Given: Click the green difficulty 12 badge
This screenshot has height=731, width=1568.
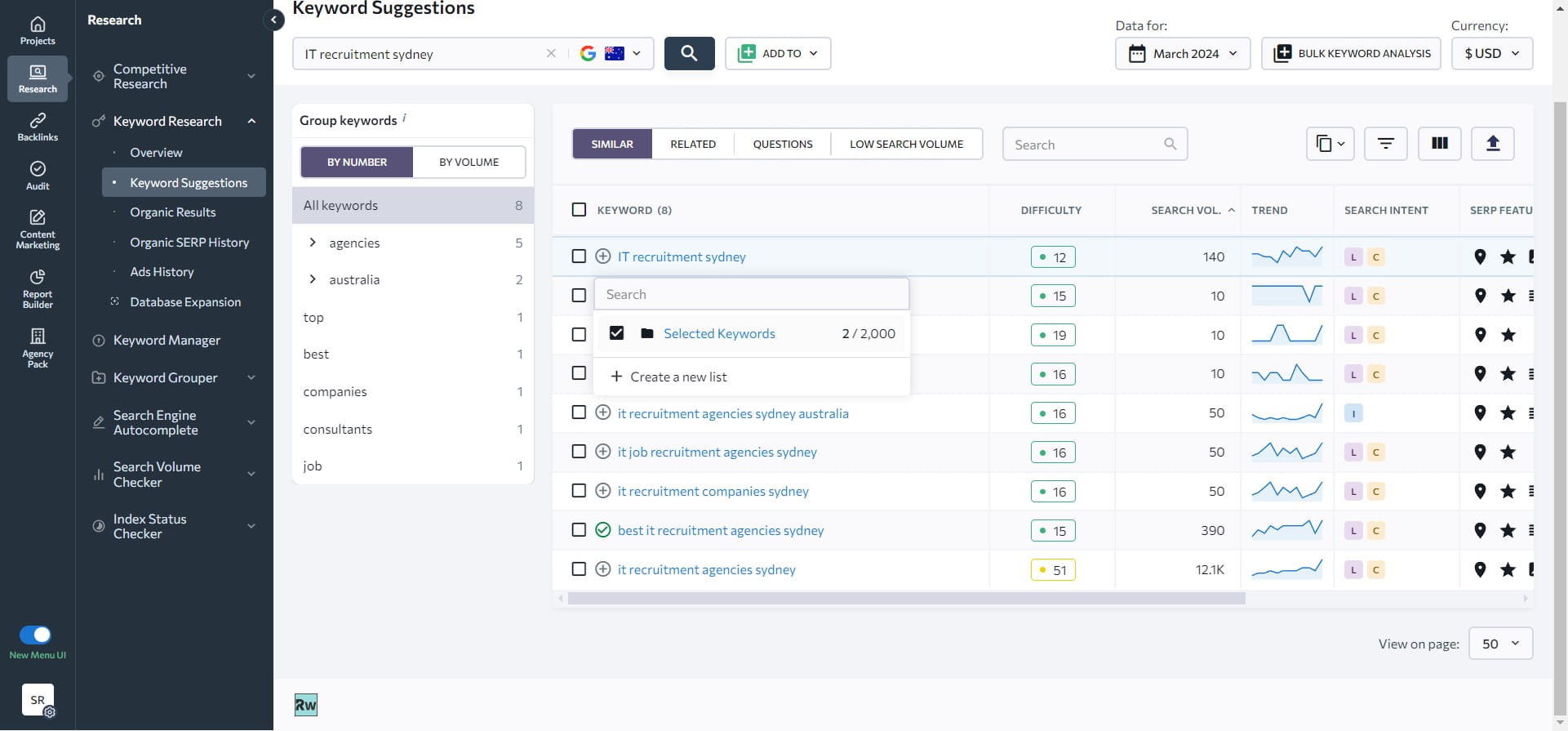Looking at the screenshot, I should (1052, 256).
